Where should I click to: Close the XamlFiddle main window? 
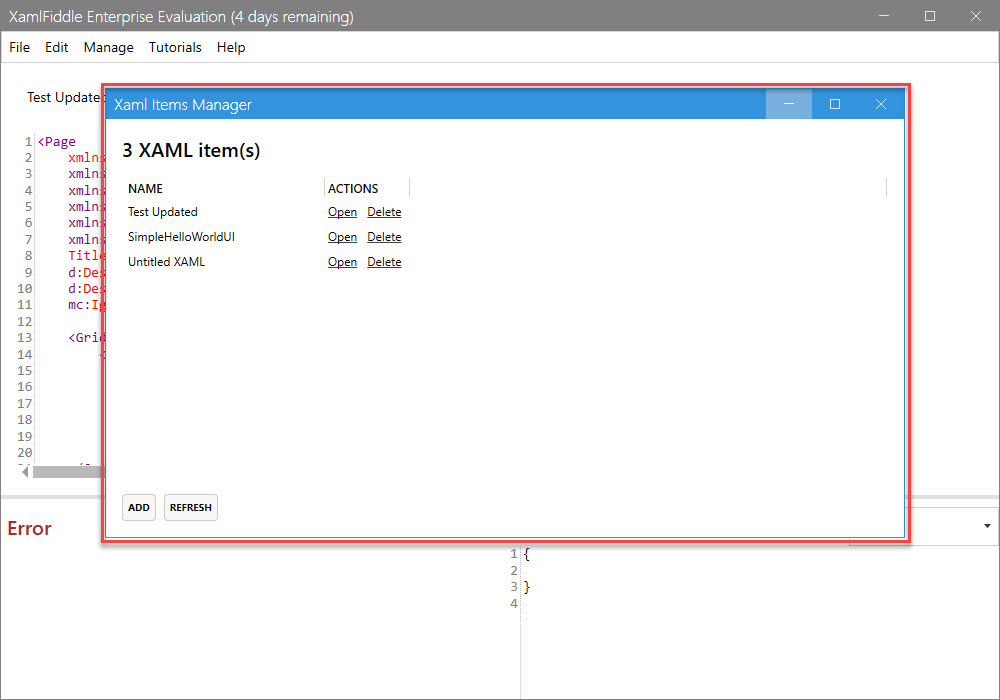click(976, 16)
